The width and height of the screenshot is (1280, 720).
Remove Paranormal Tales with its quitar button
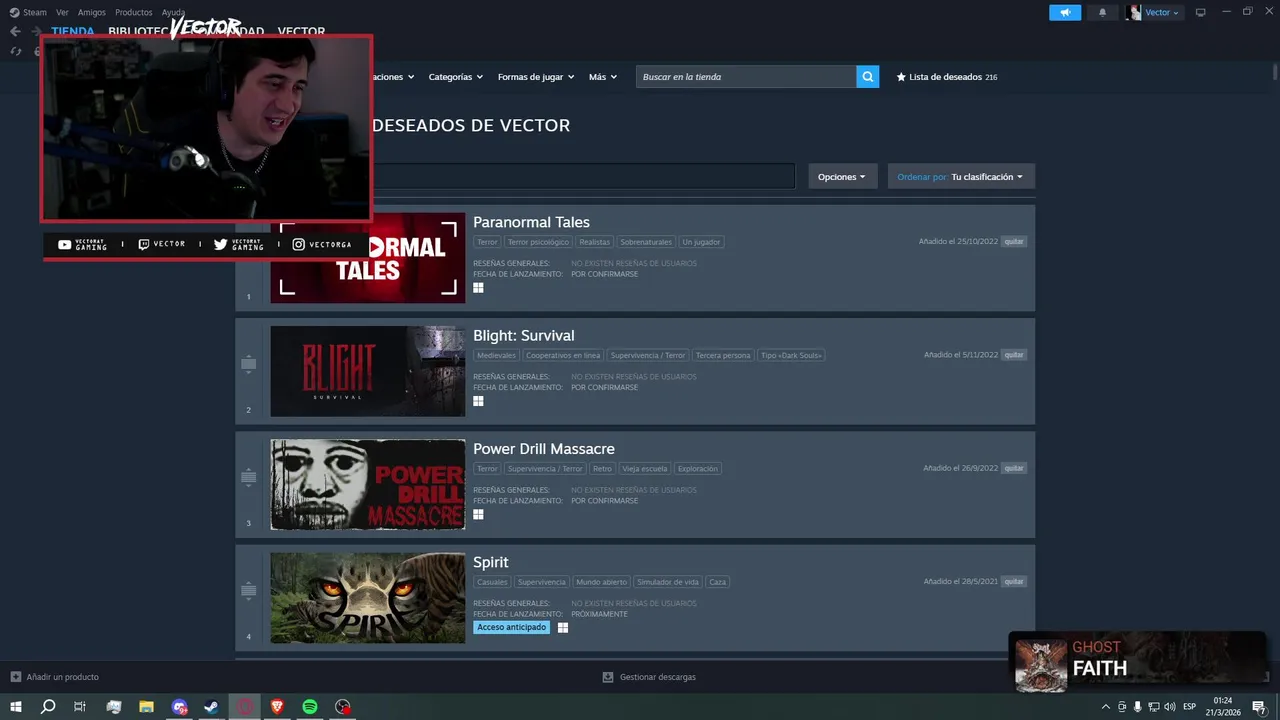[x=1014, y=241]
